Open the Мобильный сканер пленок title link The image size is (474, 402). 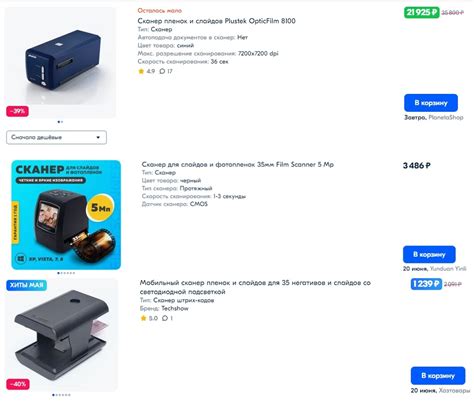coord(255,287)
